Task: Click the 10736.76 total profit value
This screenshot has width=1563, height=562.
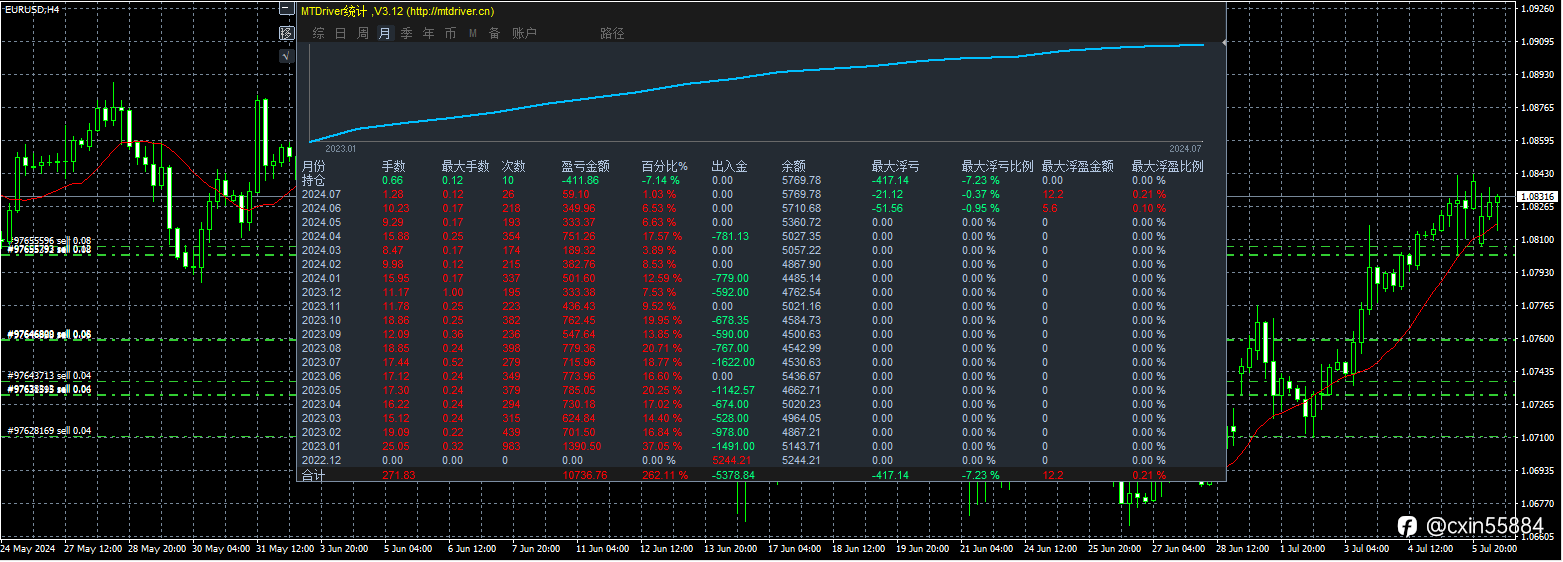Action: (x=585, y=475)
